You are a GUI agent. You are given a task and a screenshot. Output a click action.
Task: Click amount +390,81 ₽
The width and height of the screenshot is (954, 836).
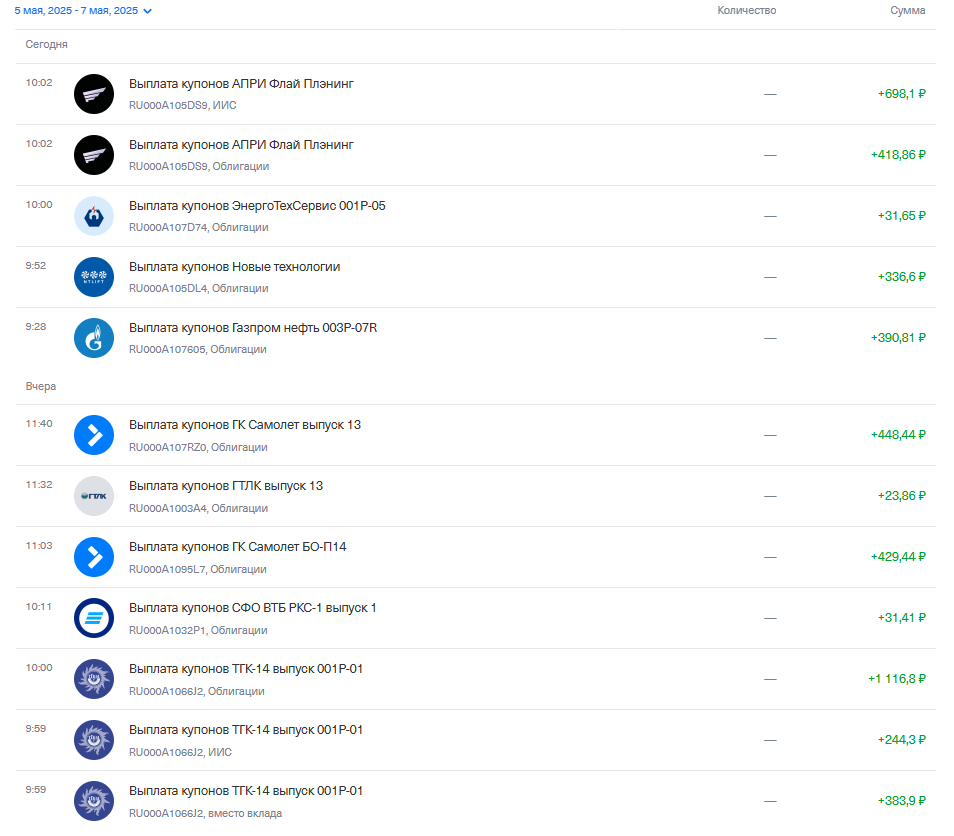(x=898, y=337)
